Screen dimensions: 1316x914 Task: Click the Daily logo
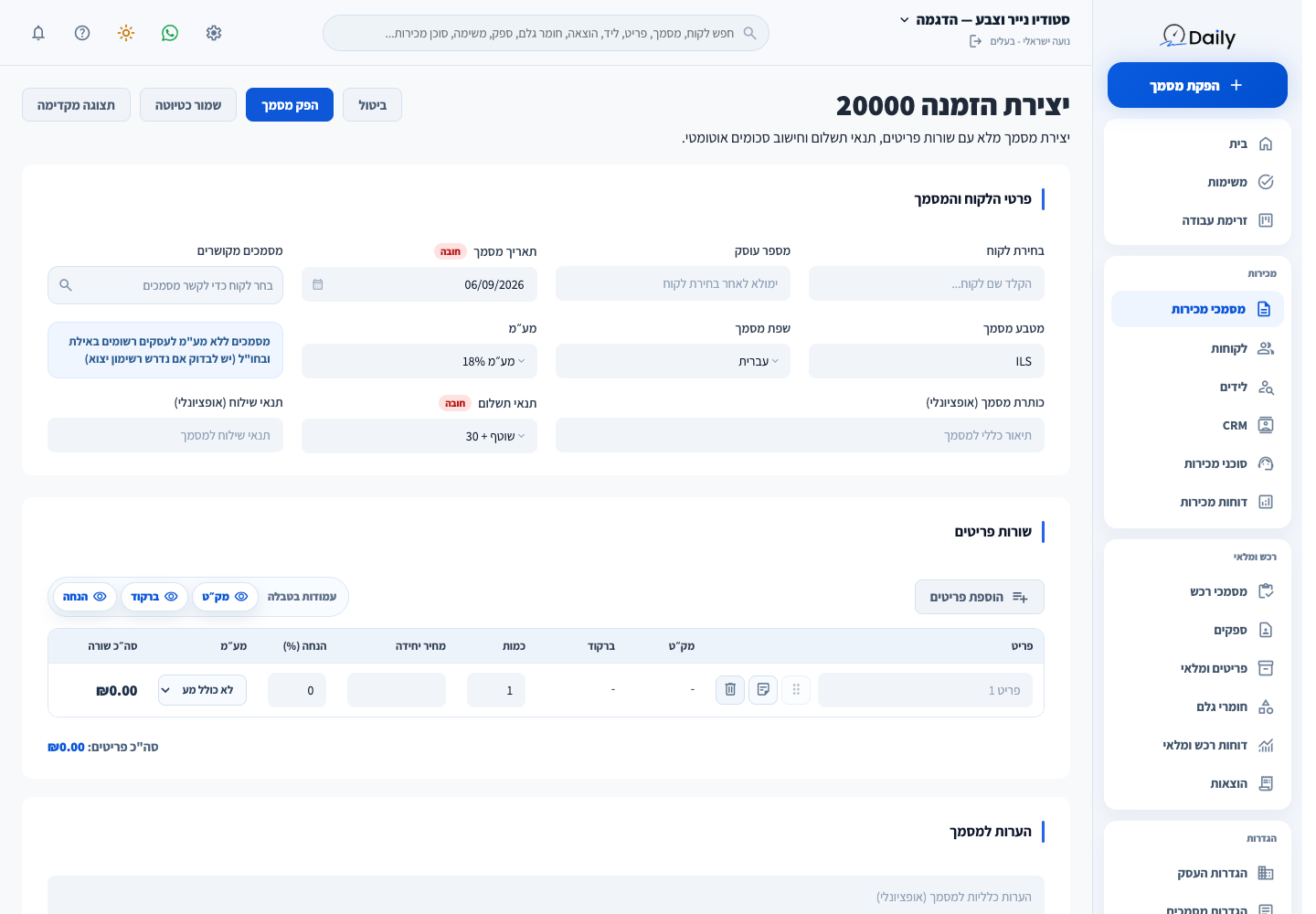(1197, 37)
